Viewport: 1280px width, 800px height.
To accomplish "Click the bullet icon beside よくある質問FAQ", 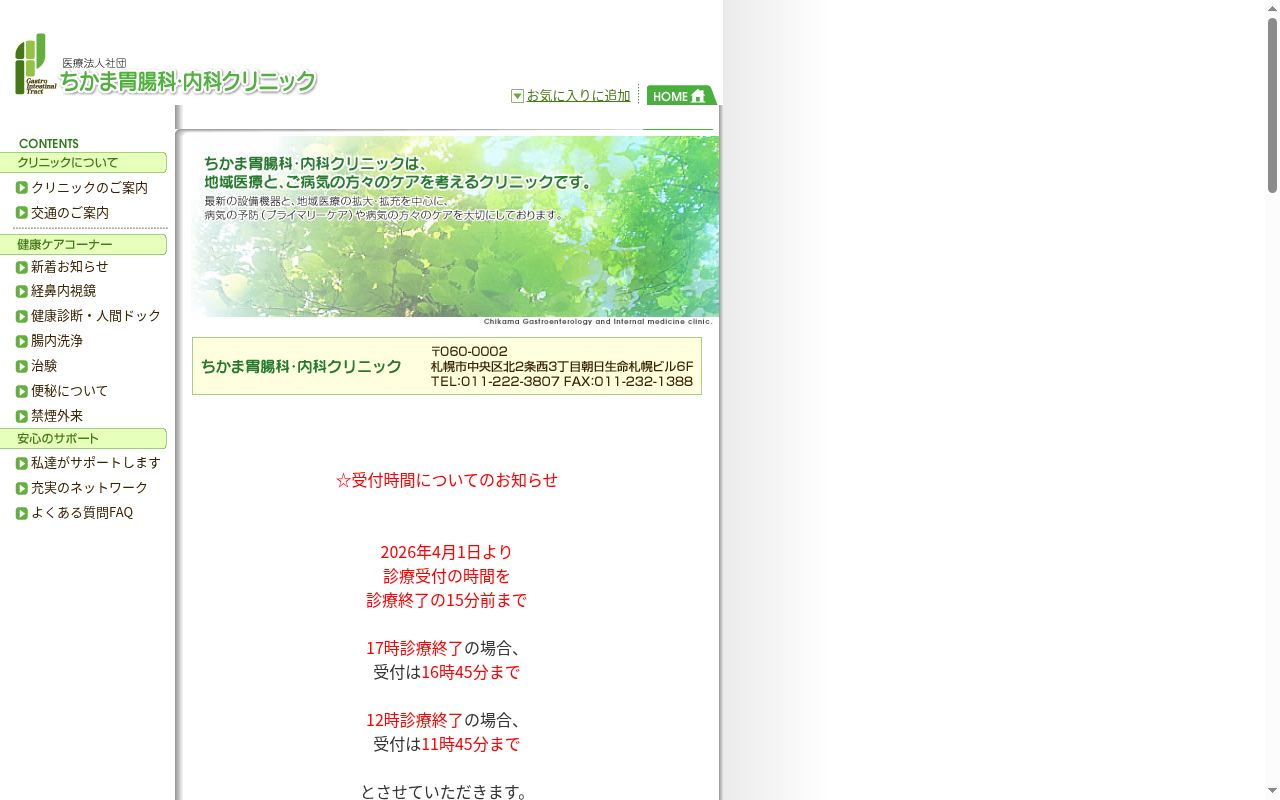I will (22, 514).
